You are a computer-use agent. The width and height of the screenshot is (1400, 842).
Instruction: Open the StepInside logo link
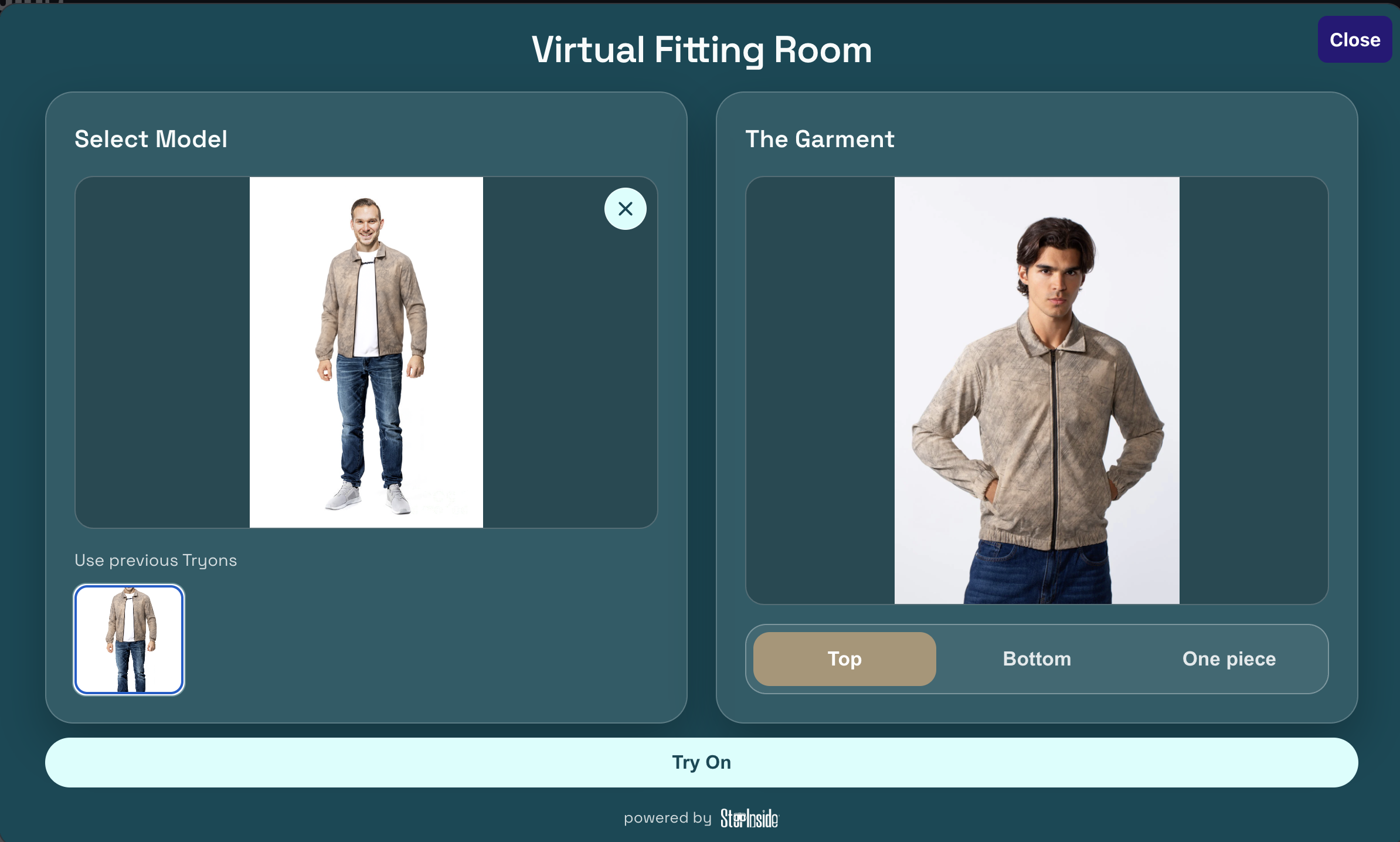(749, 818)
